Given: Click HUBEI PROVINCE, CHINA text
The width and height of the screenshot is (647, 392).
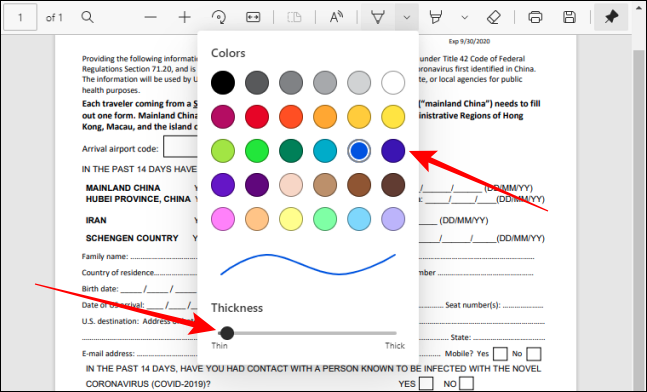Looking at the screenshot, I should (x=138, y=199).
